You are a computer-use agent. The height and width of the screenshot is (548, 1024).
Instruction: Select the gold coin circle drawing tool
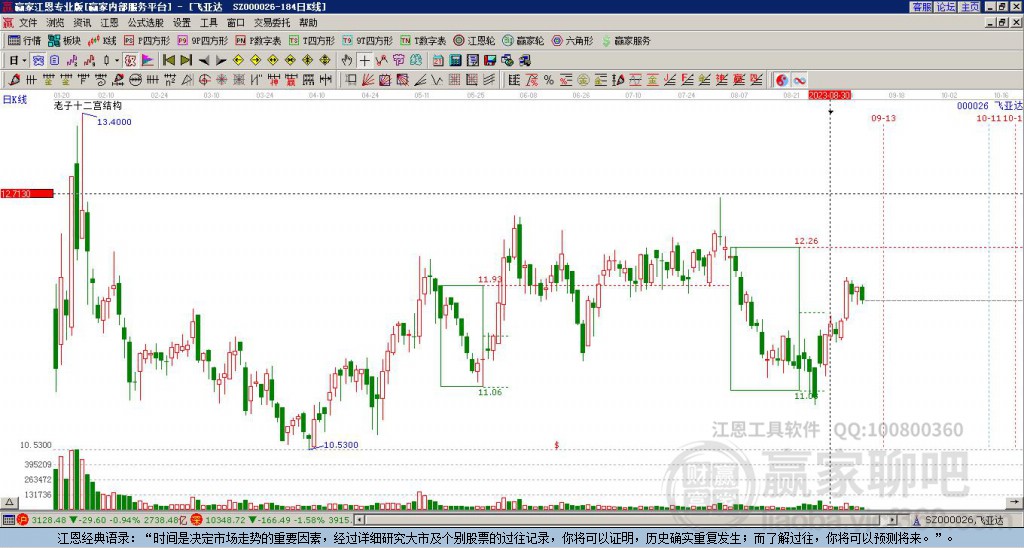[583, 80]
